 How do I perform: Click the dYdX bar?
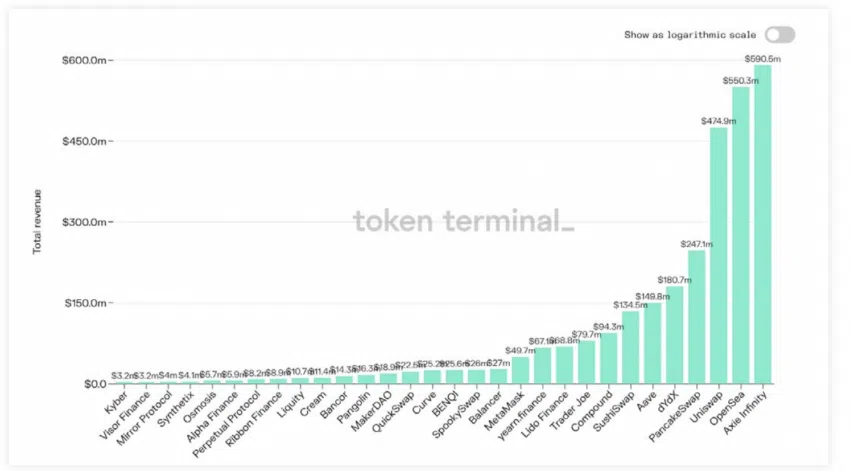[674, 335]
